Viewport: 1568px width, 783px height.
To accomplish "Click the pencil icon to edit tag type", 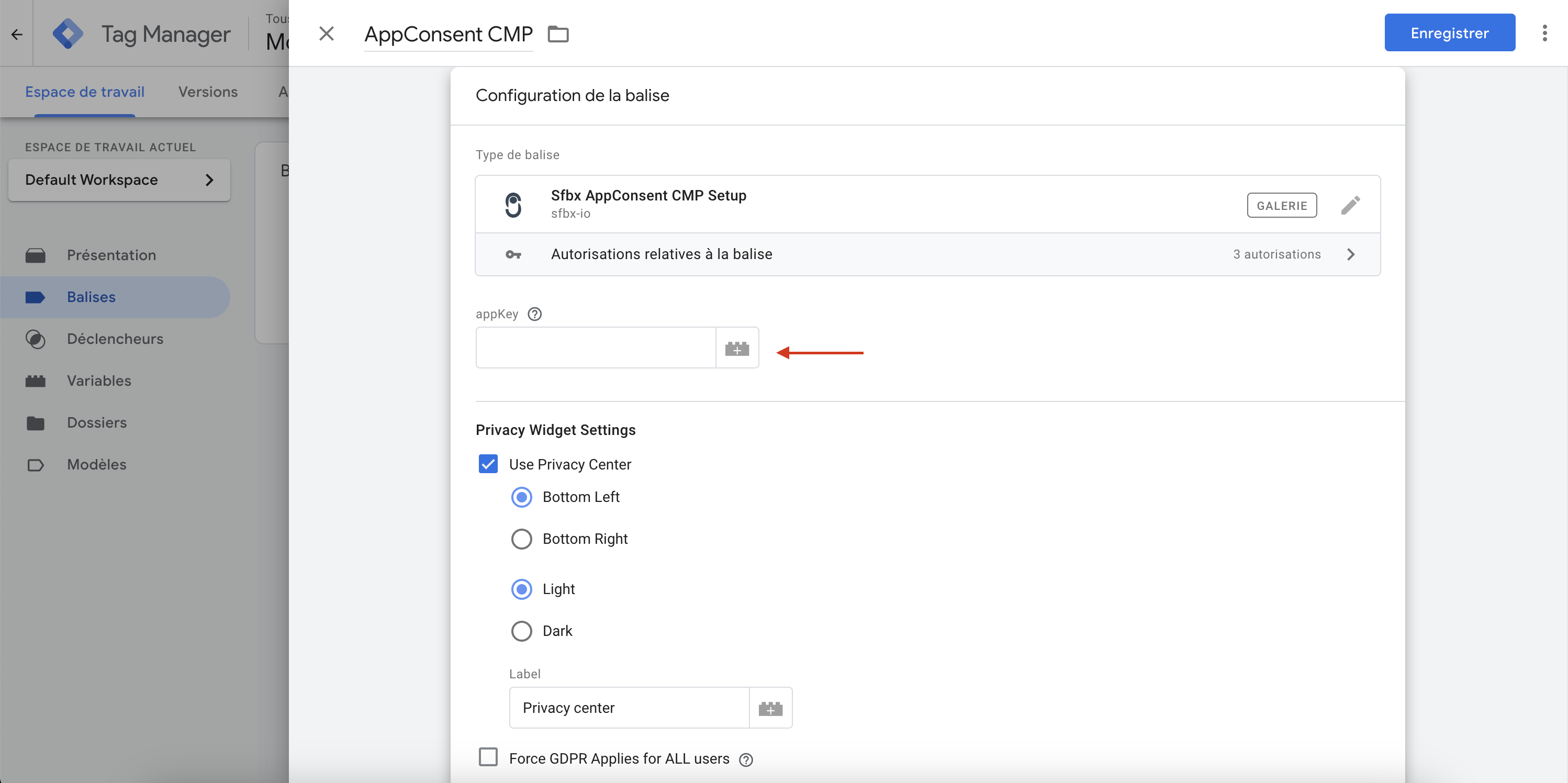I will click(1349, 205).
